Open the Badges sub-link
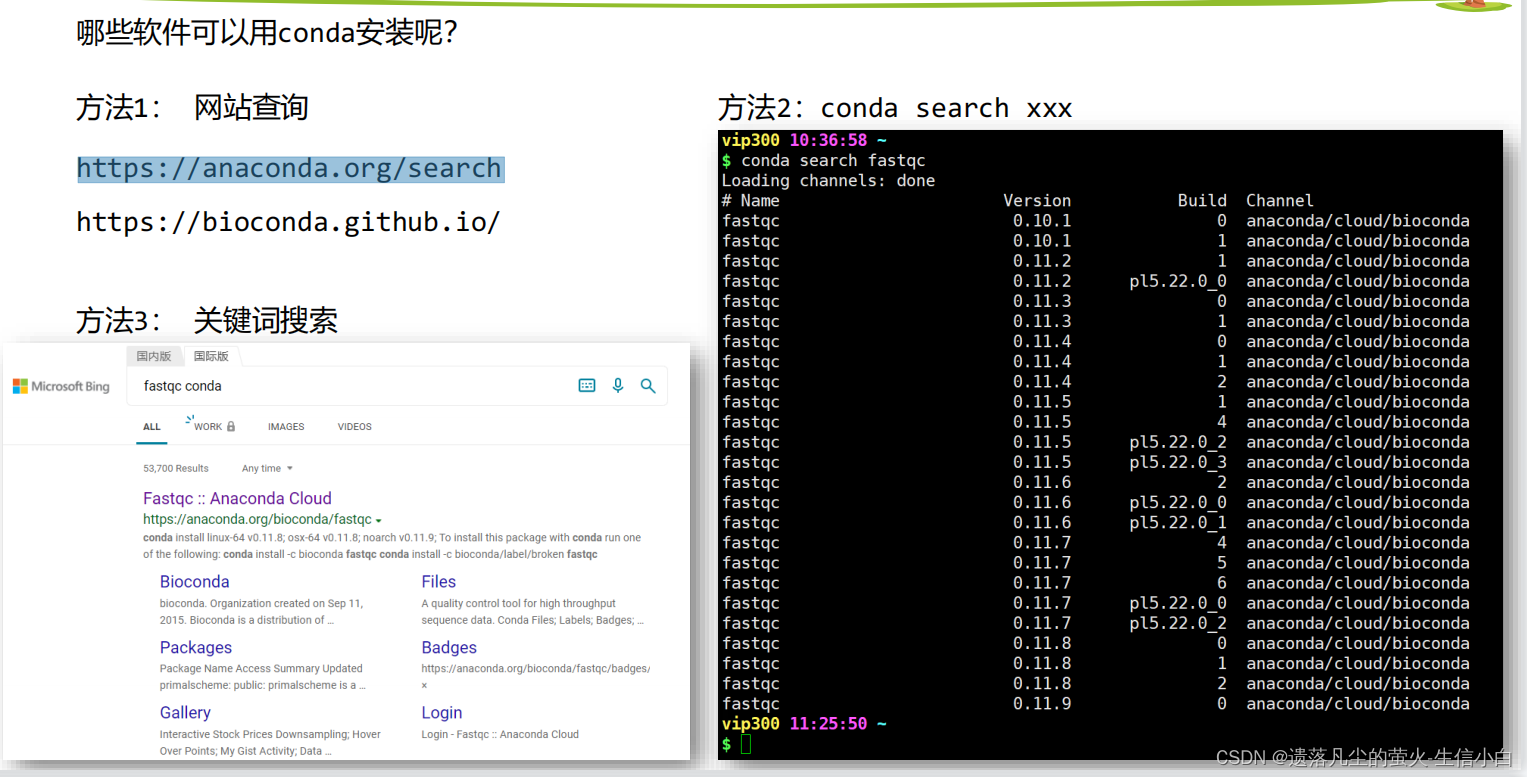Viewport: 1527px width, 777px height. 449,647
